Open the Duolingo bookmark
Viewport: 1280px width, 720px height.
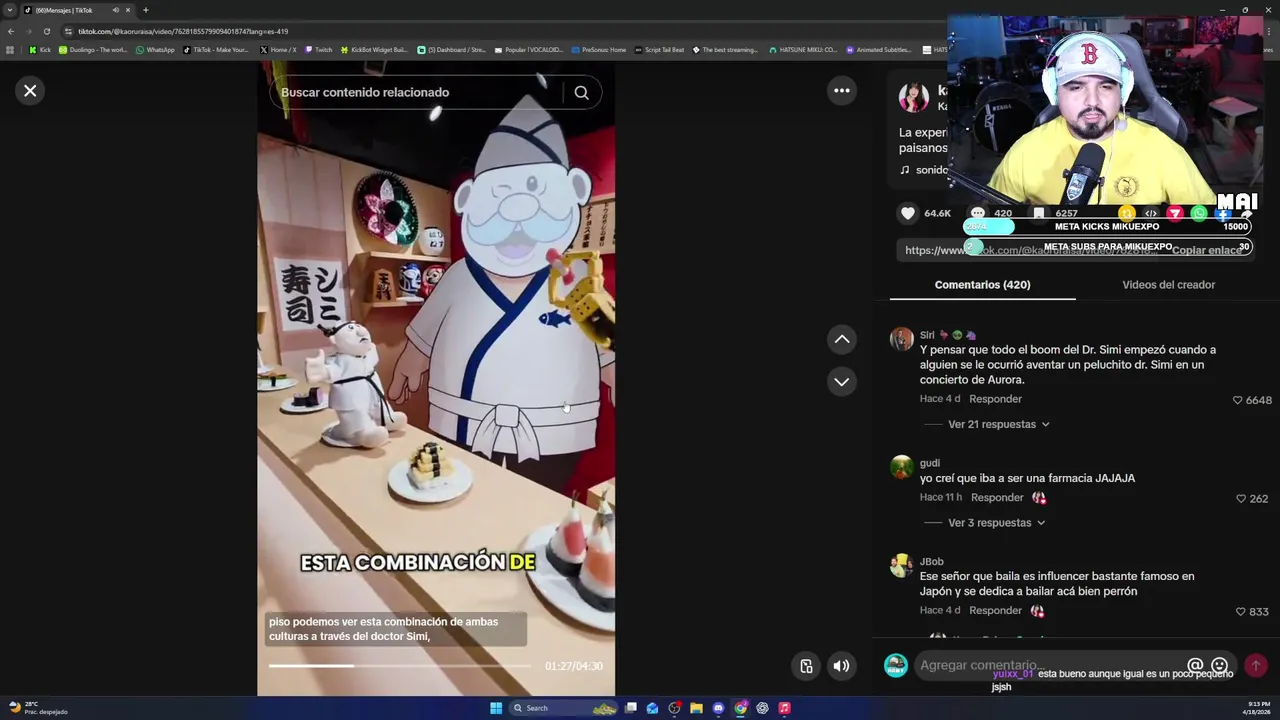tap(93, 49)
